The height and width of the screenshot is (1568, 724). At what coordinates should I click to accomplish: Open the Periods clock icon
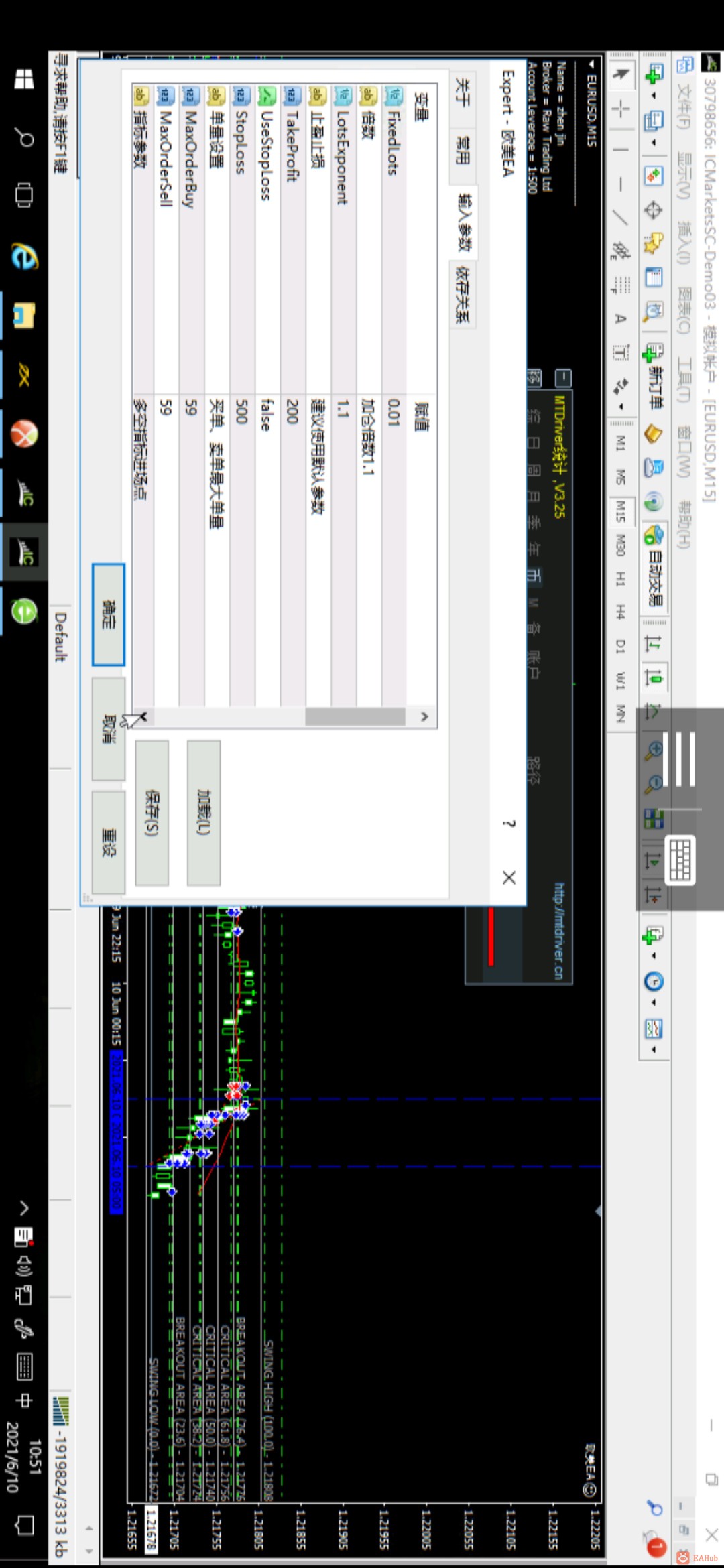click(x=654, y=982)
